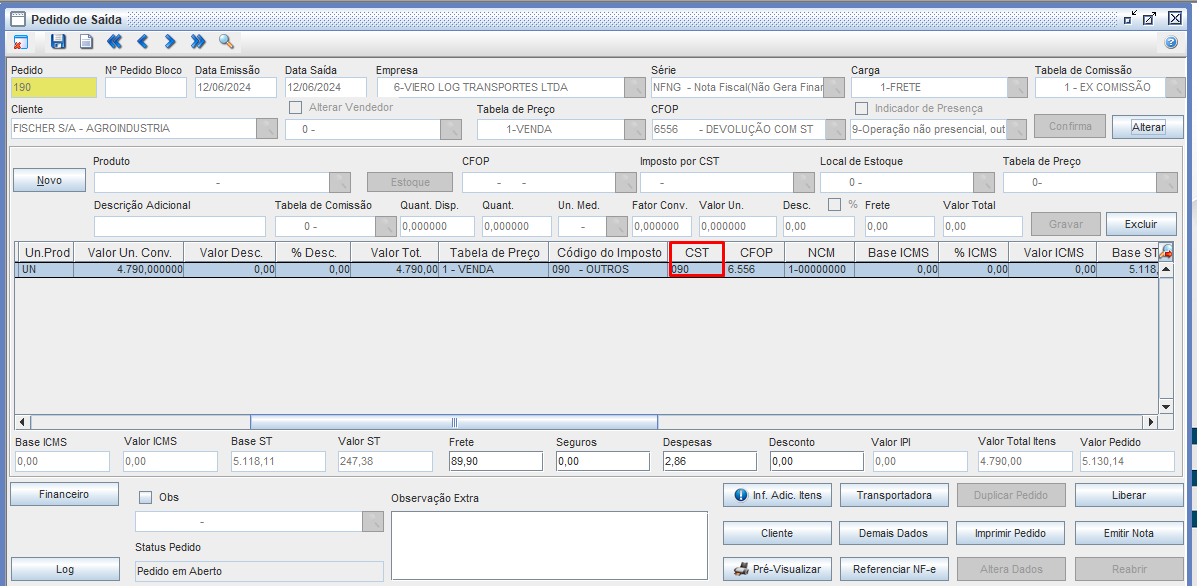This screenshot has height=586, width=1197.
Task: Click into the Nº Pedido Bloco field
Action: pos(145,88)
